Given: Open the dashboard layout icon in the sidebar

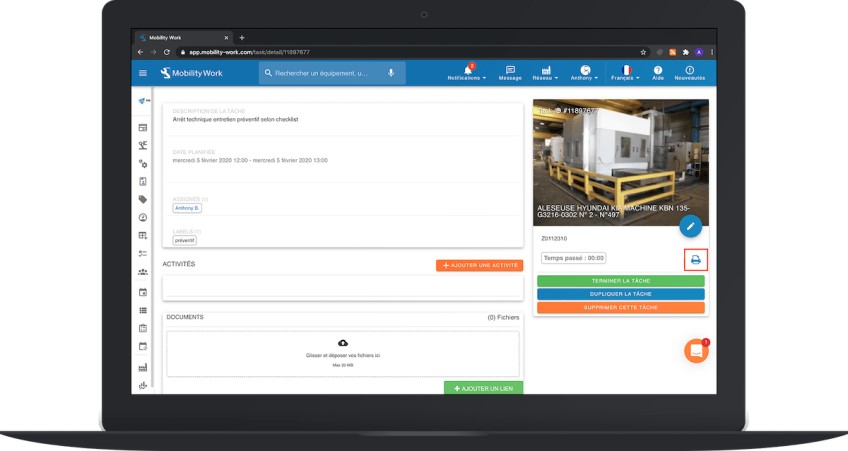Looking at the screenshot, I should (x=143, y=128).
